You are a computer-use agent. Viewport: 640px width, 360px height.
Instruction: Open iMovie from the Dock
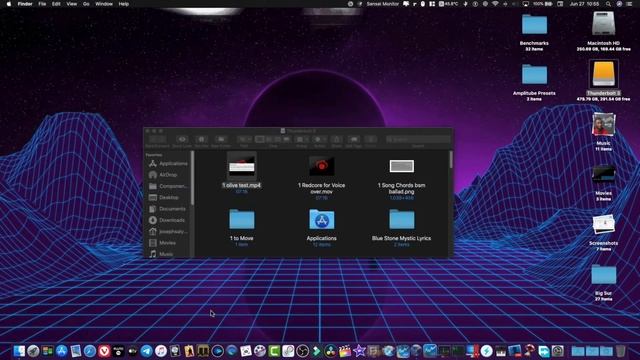click(359, 351)
